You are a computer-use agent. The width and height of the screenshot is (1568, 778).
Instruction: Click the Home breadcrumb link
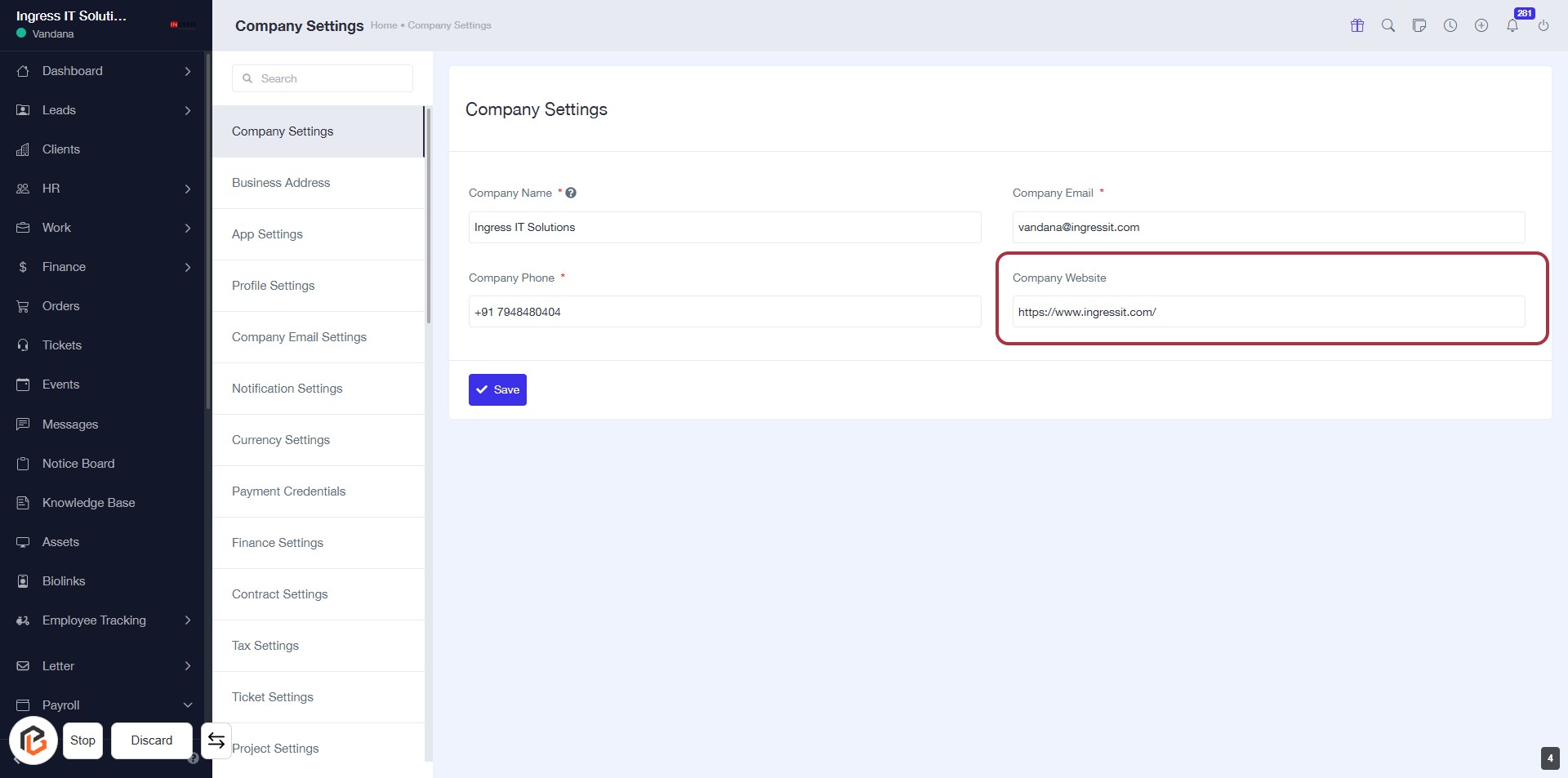383,25
